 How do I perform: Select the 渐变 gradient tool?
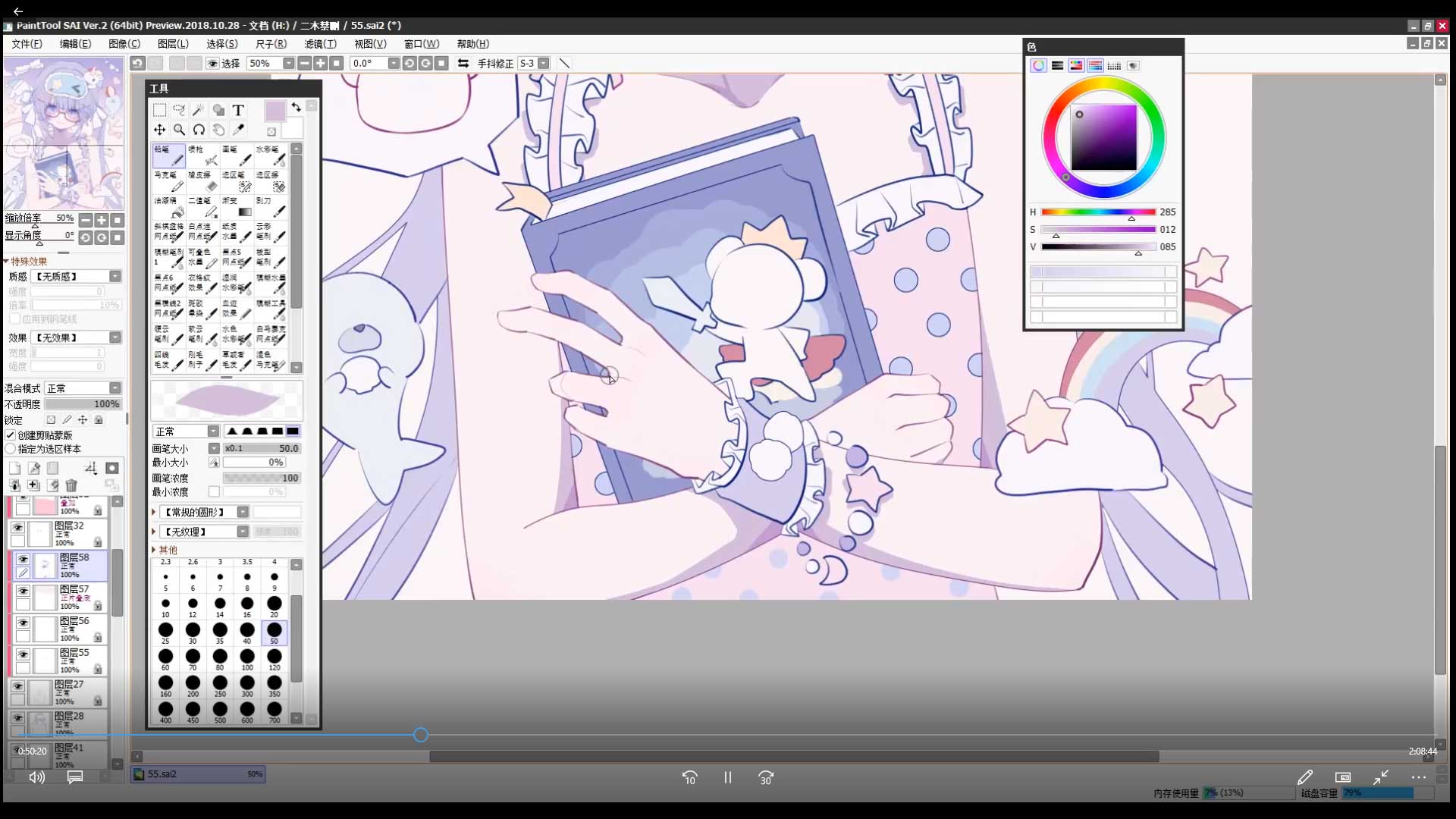pos(237,206)
